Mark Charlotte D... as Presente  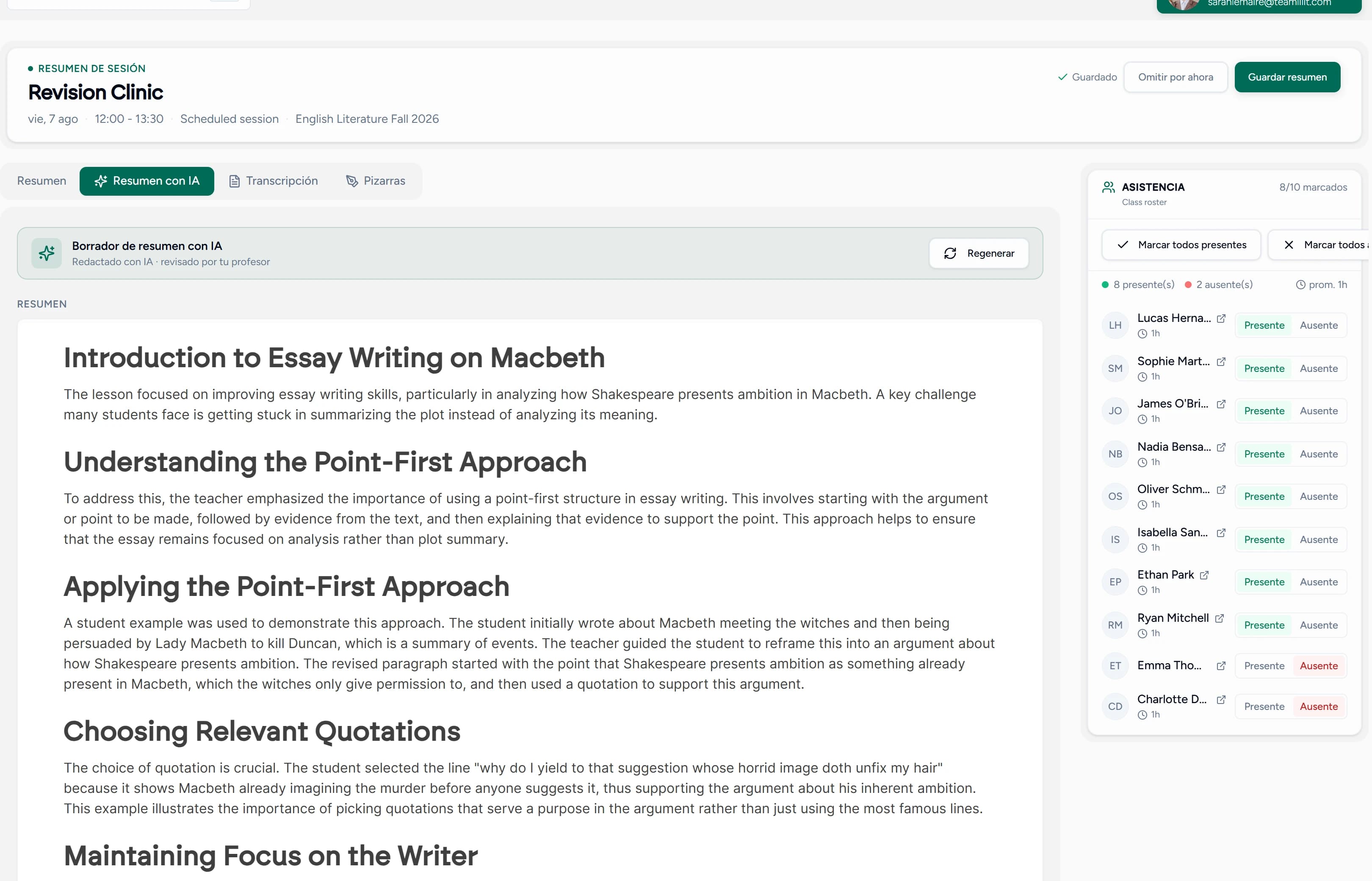coord(1264,706)
